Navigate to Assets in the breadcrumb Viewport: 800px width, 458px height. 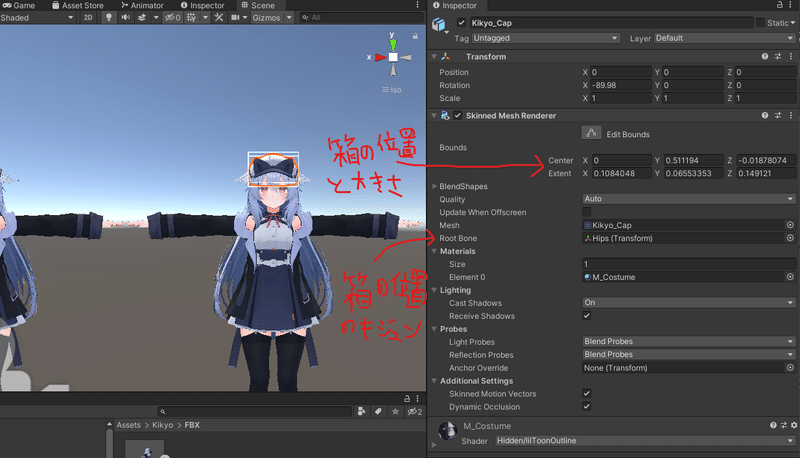128,425
